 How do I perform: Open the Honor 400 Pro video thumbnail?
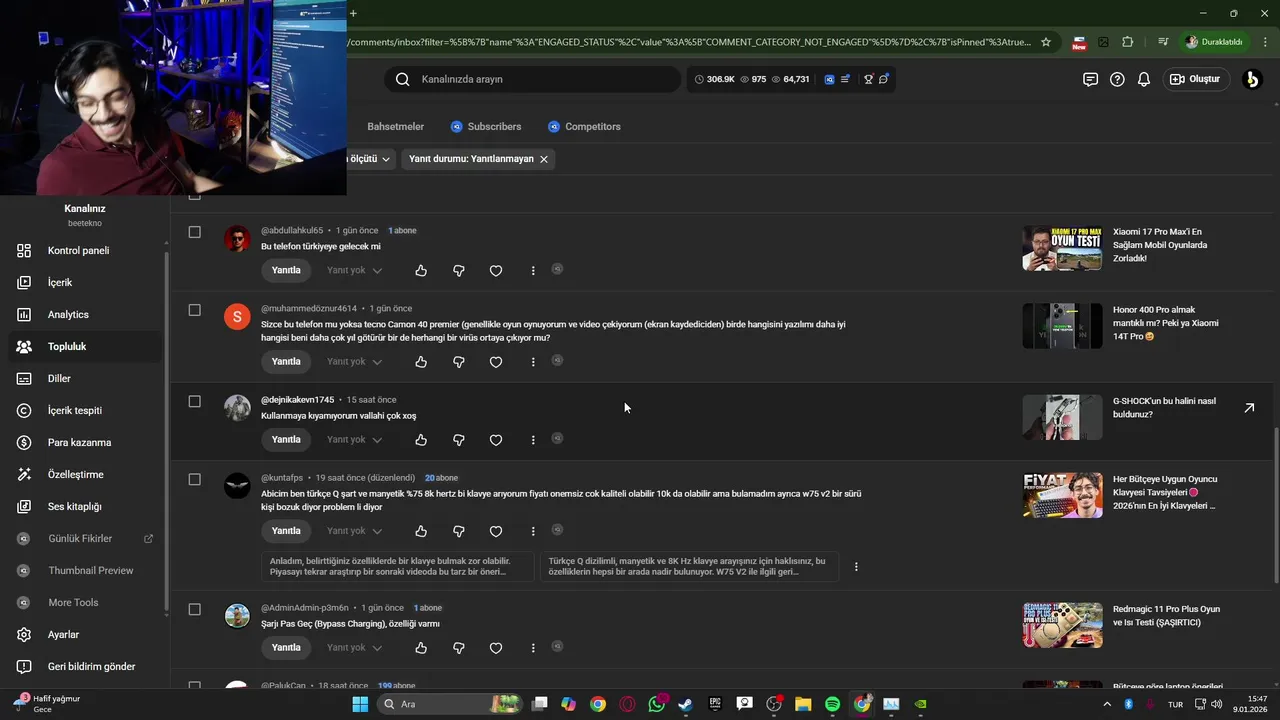tap(1062, 326)
